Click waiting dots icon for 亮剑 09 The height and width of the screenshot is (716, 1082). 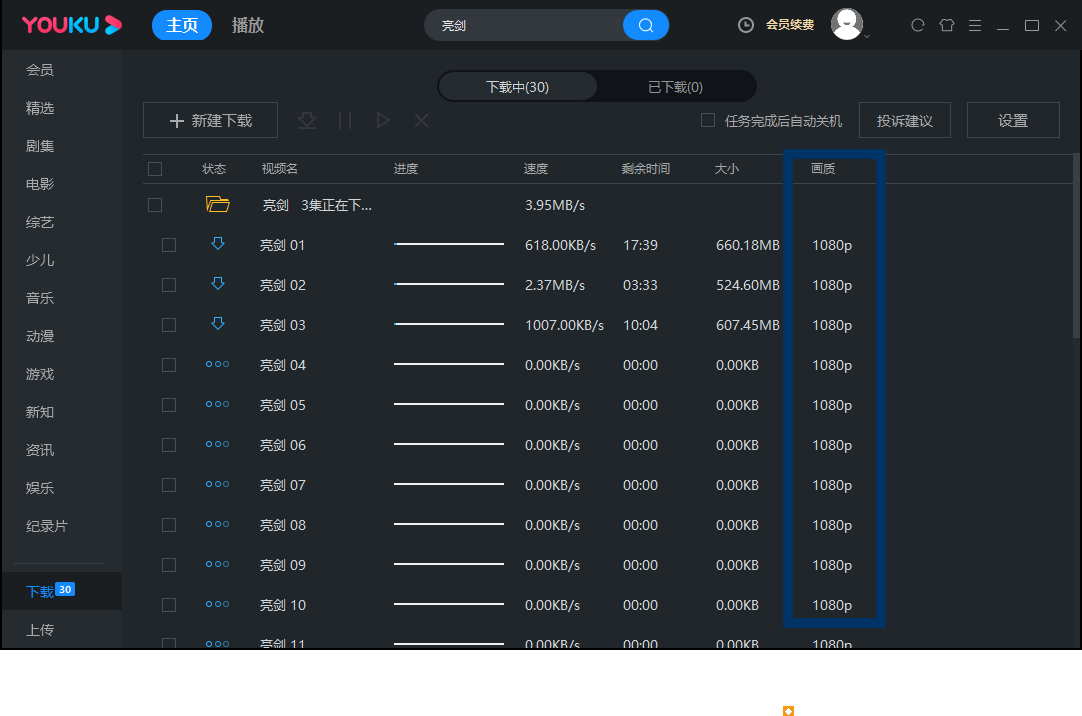(217, 564)
